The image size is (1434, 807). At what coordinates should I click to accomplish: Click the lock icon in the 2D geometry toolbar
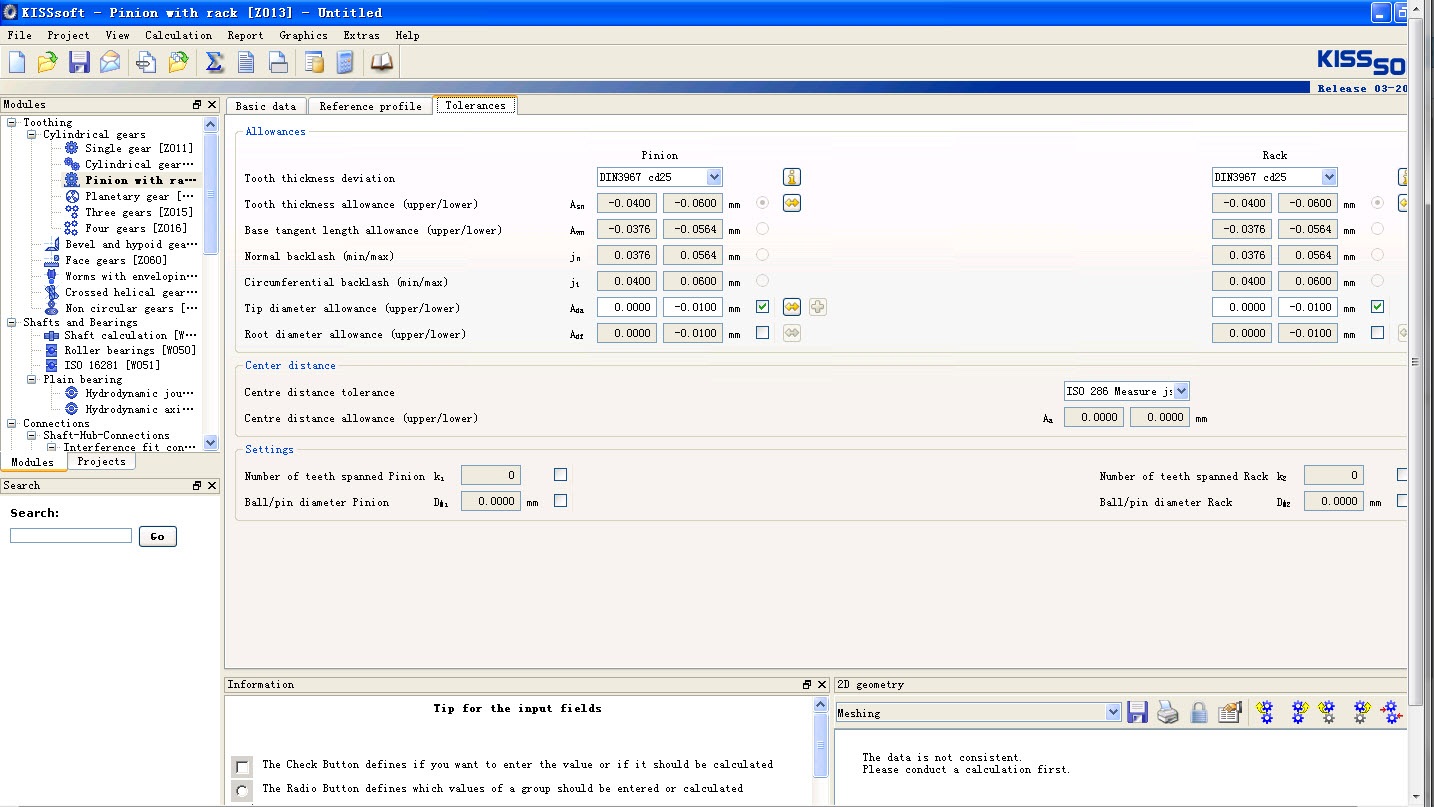pos(1199,712)
